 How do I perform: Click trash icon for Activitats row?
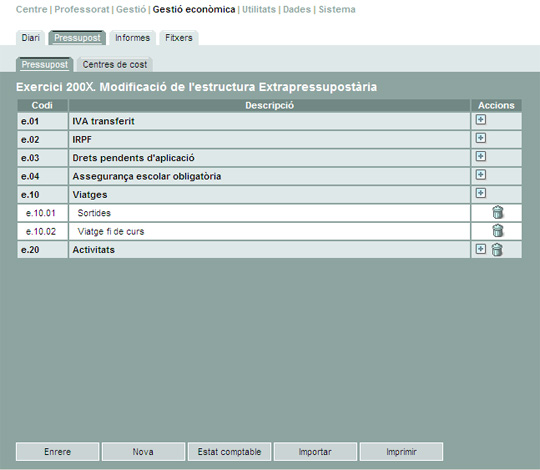coord(497,249)
